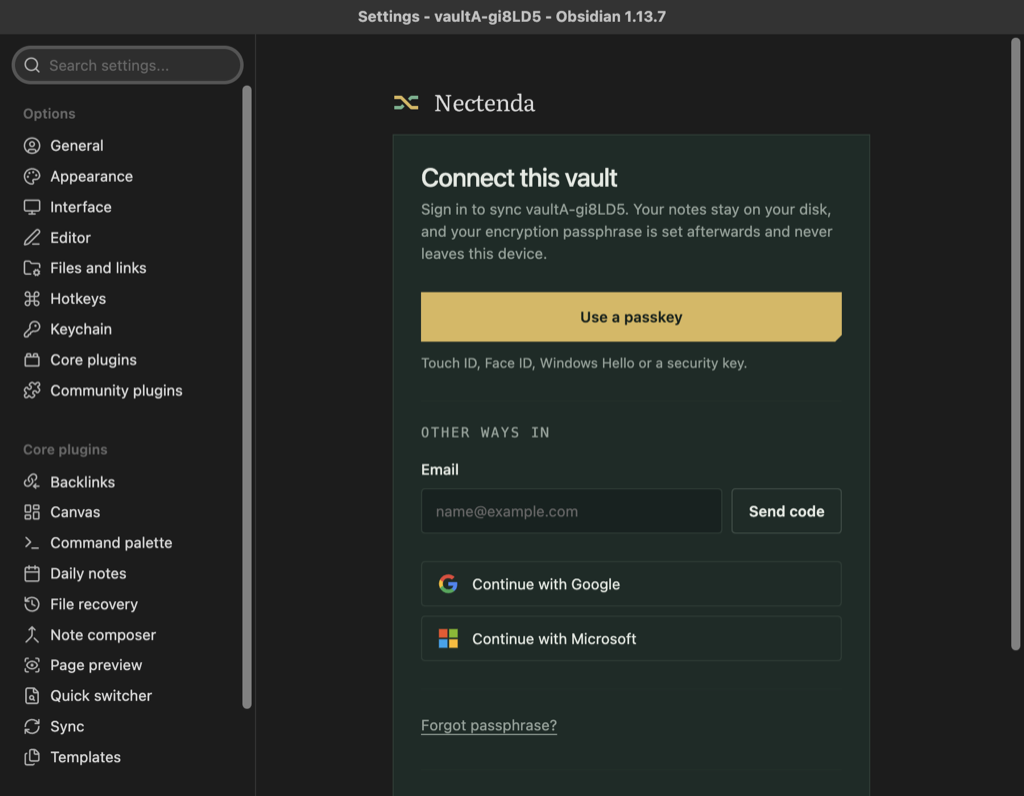Click the Connect this vault heading
Image resolution: width=1024 pixels, height=796 pixels.
pyautogui.click(x=519, y=178)
